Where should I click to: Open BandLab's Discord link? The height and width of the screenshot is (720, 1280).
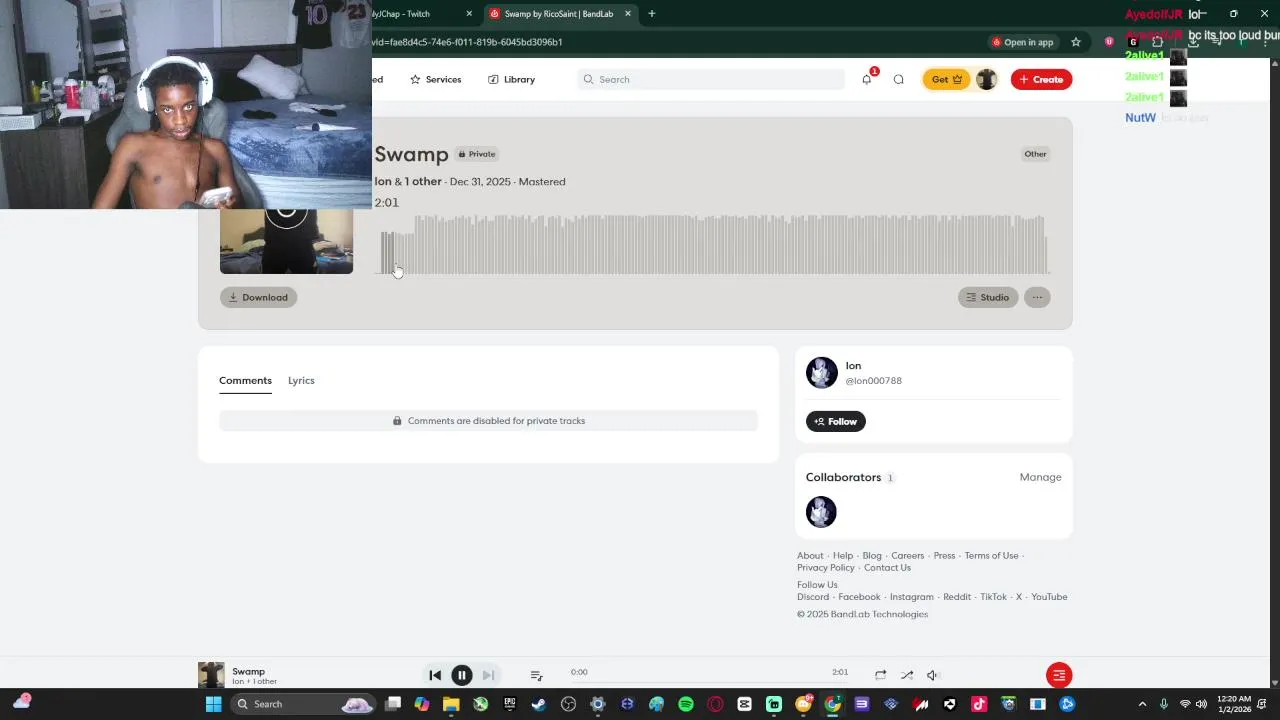point(813,597)
